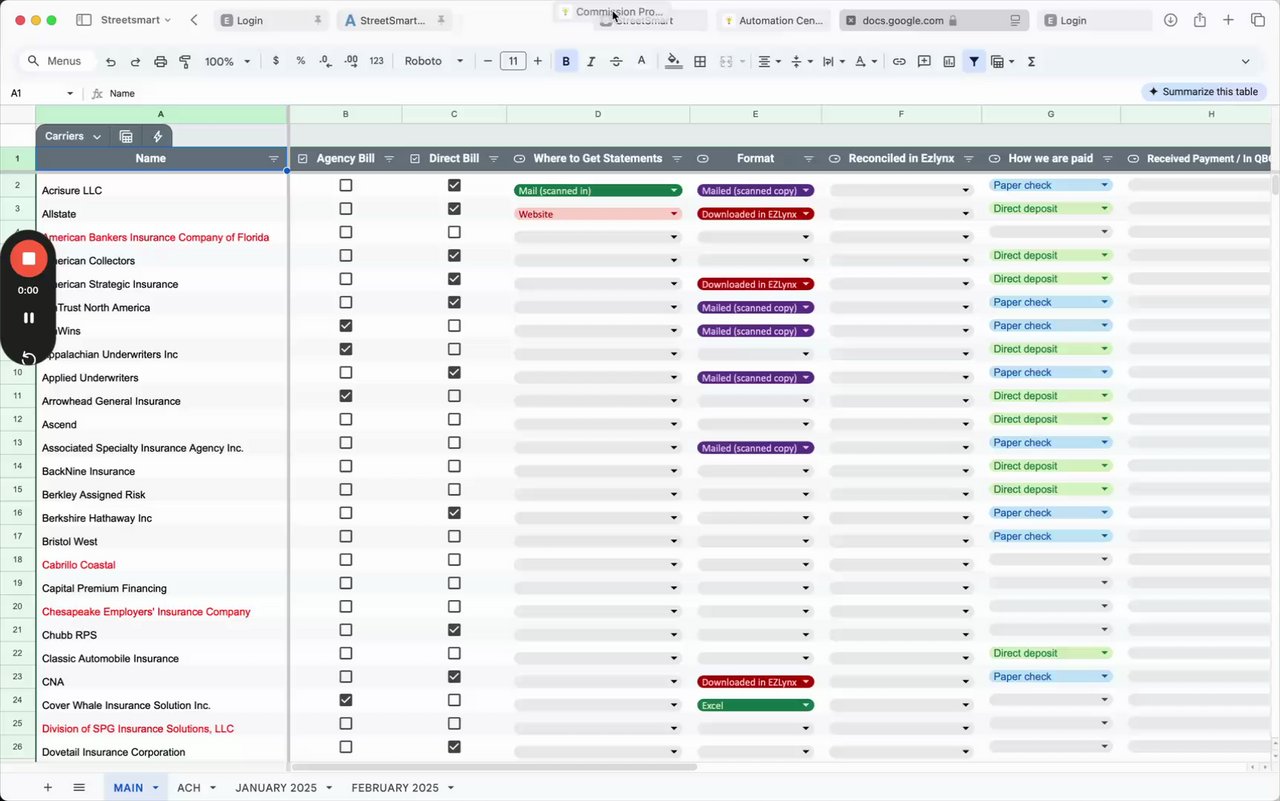
Task: Stop the screen recording
Action: (28, 259)
